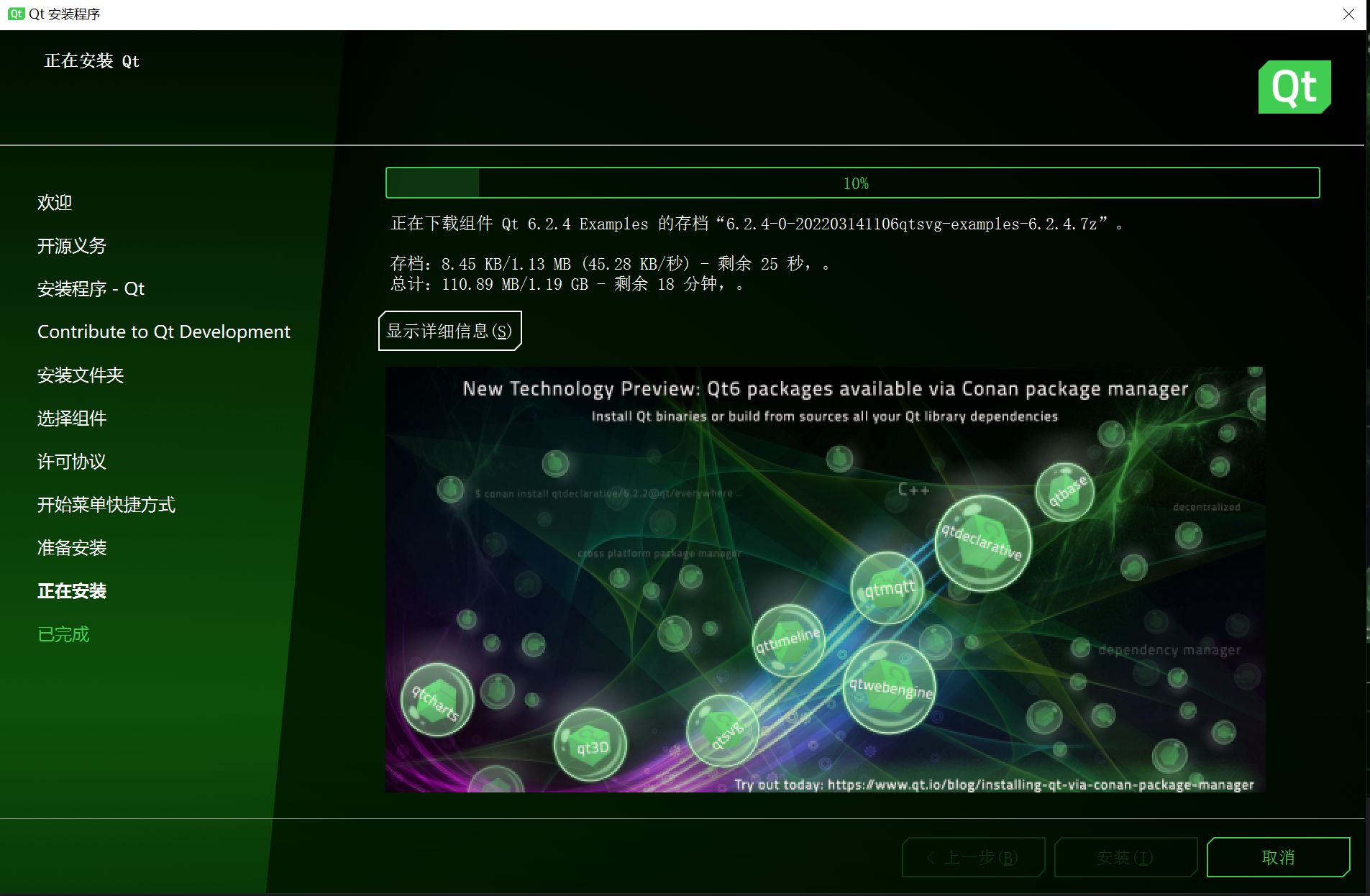Click the qt3D package bubble
Screen dimensions: 1370x896
point(590,745)
